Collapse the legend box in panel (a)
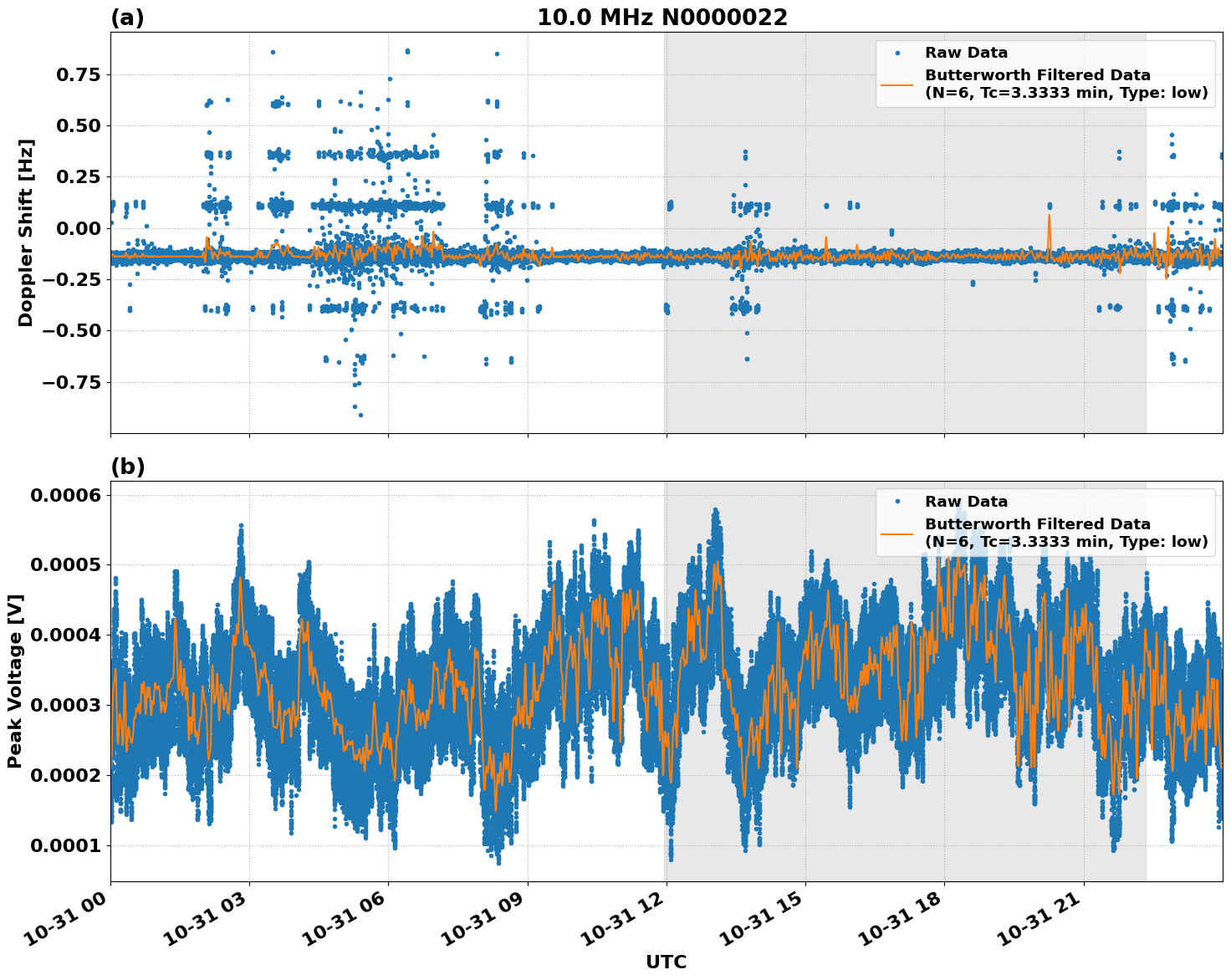This screenshot has height=980, width=1231. [x=1045, y=71]
